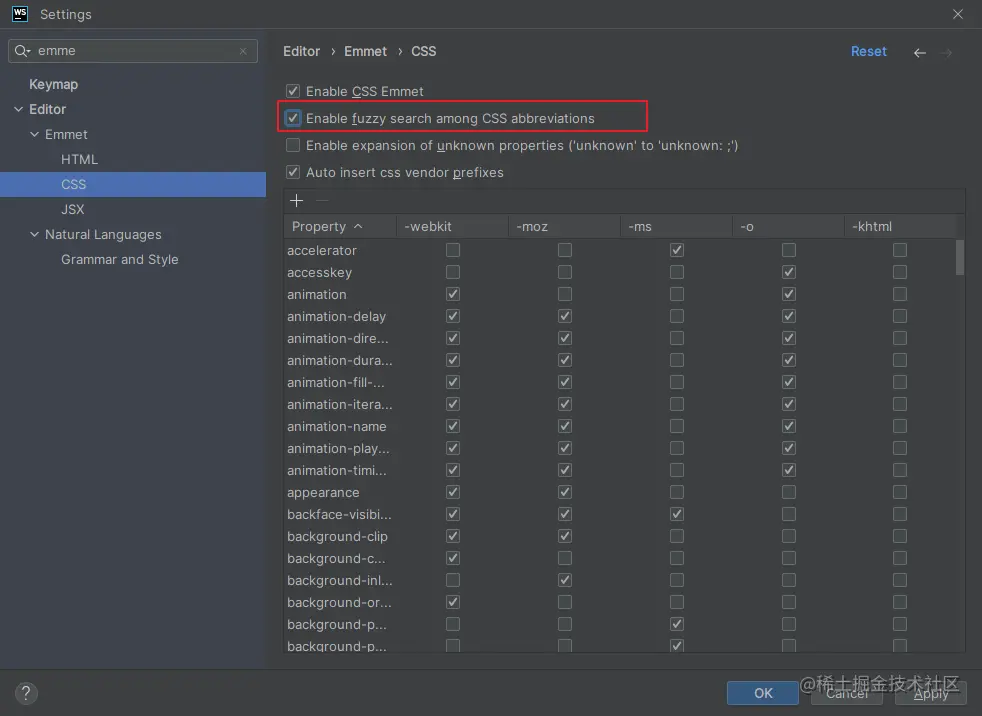Click the Reset link

coord(868,51)
